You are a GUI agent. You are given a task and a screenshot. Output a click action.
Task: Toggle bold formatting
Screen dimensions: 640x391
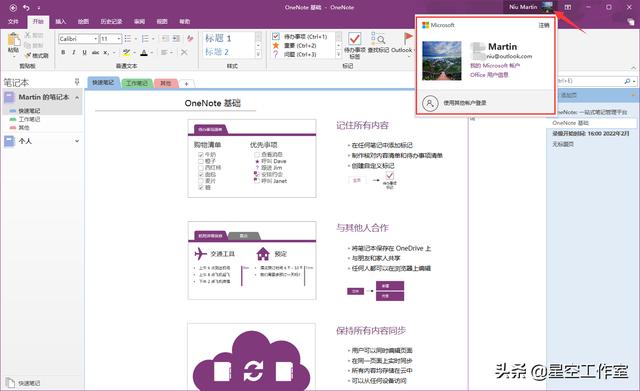tap(63, 52)
